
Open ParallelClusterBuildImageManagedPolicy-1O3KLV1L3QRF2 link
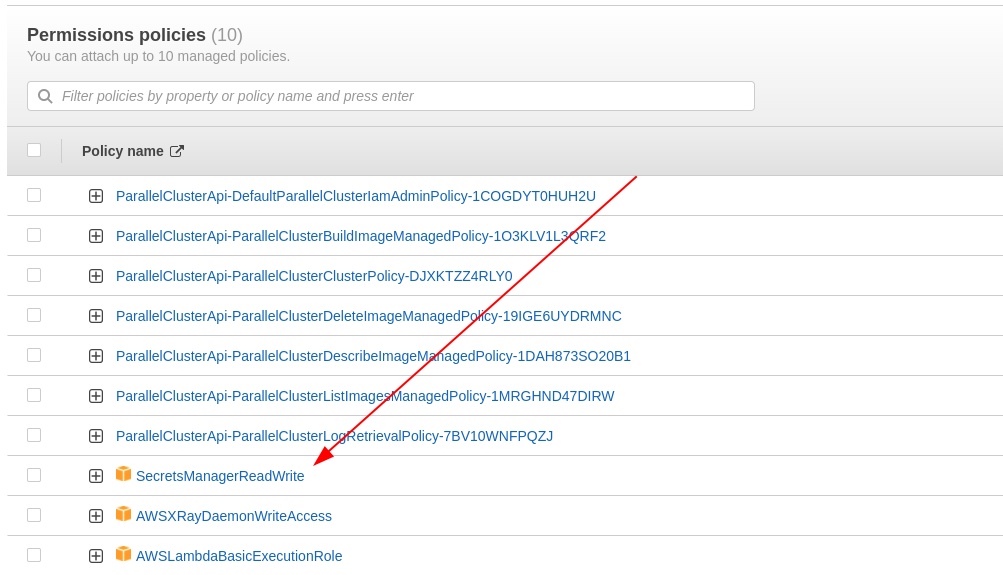pos(361,236)
